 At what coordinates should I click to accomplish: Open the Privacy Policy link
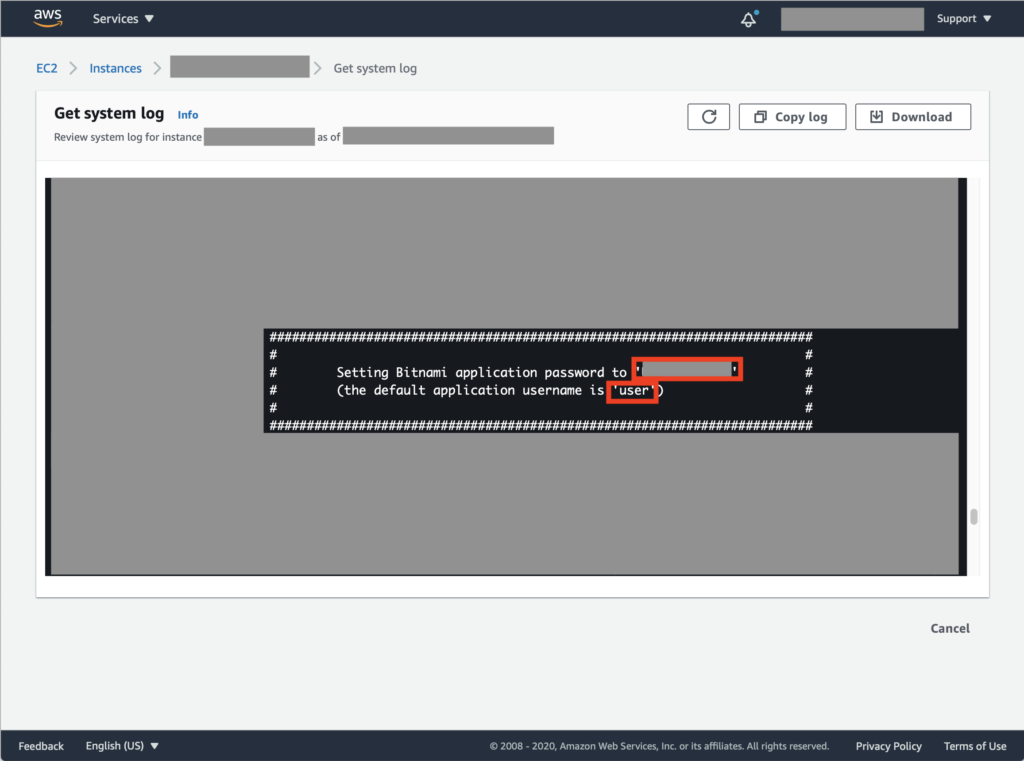[x=888, y=746]
